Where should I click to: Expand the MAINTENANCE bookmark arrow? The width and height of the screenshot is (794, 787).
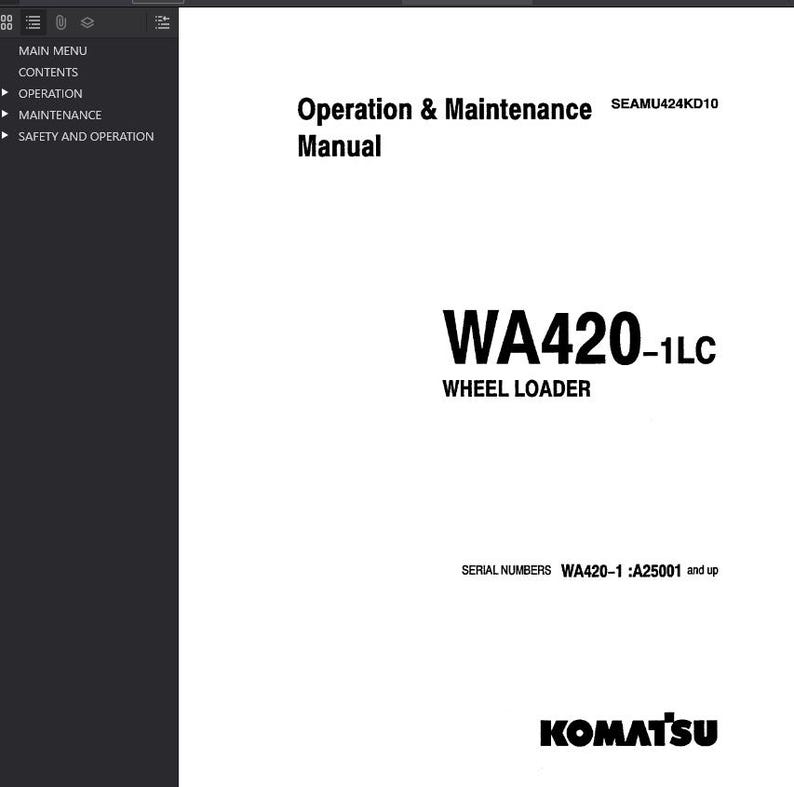click(x=5, y=114)
